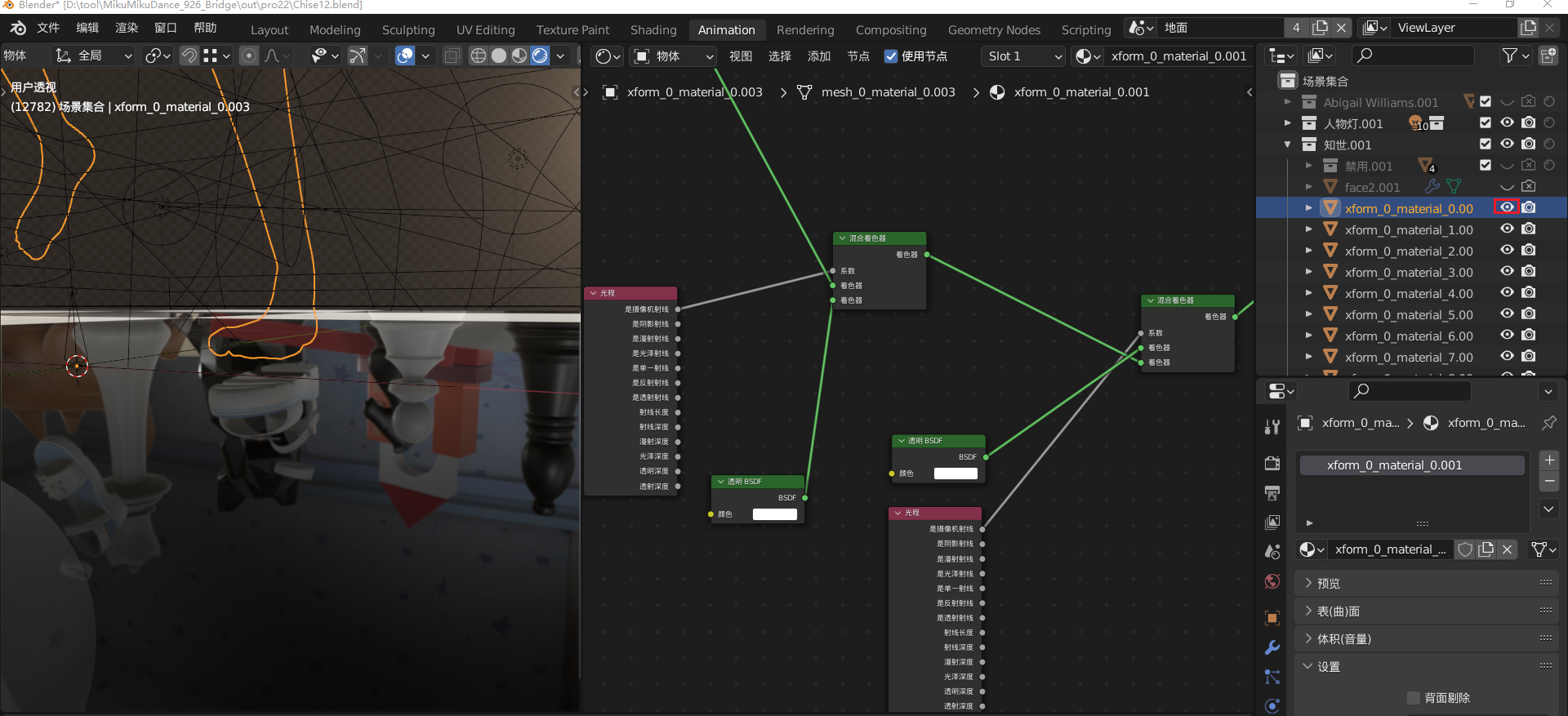Viewport: 1568px width, 716px height.
Task: Pin the properties editor context
Action: 1548,423
